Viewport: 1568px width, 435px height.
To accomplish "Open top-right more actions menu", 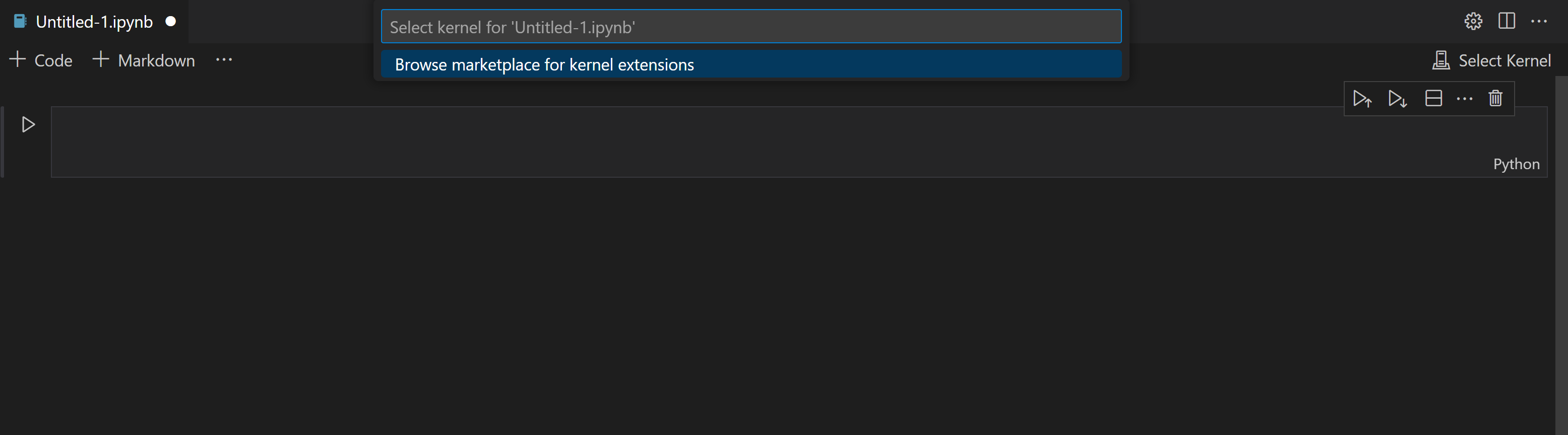I will [x=1539, y=21].
